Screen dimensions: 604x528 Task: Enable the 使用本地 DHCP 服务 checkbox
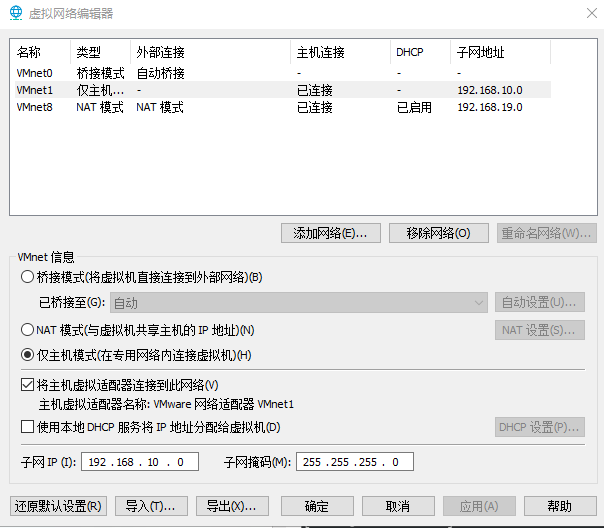click(27, 428)
